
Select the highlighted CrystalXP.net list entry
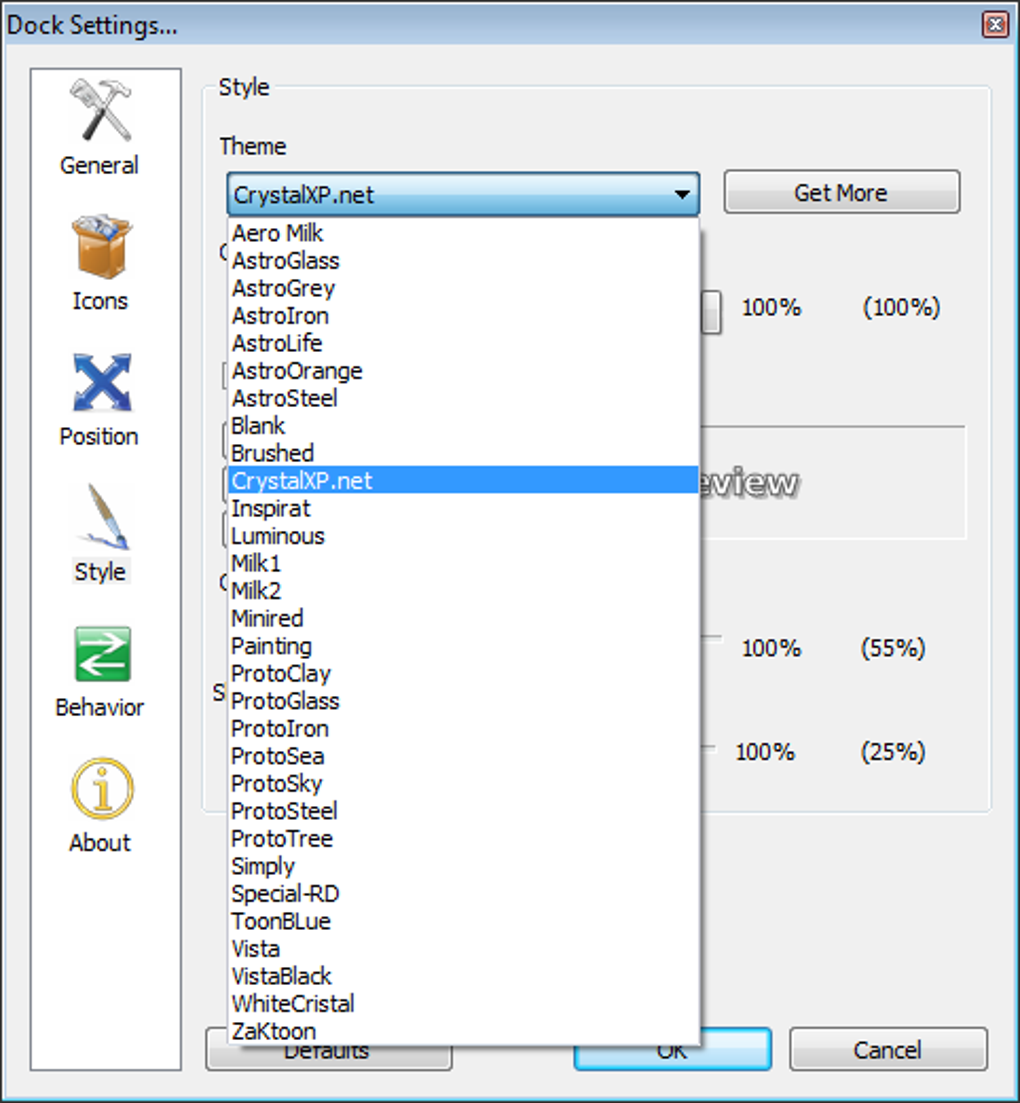coord(301,481)
